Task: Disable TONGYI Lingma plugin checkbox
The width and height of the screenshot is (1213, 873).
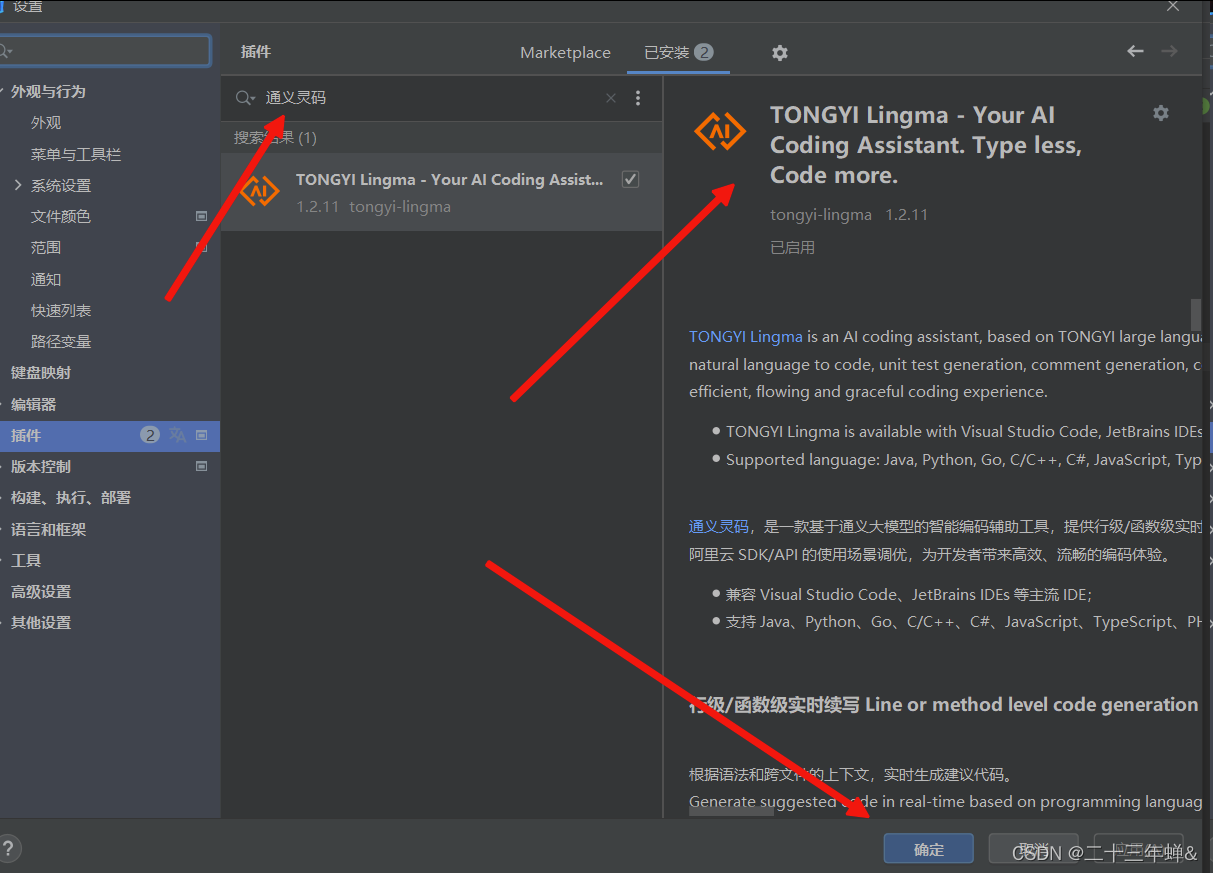Action: point(630,179)
